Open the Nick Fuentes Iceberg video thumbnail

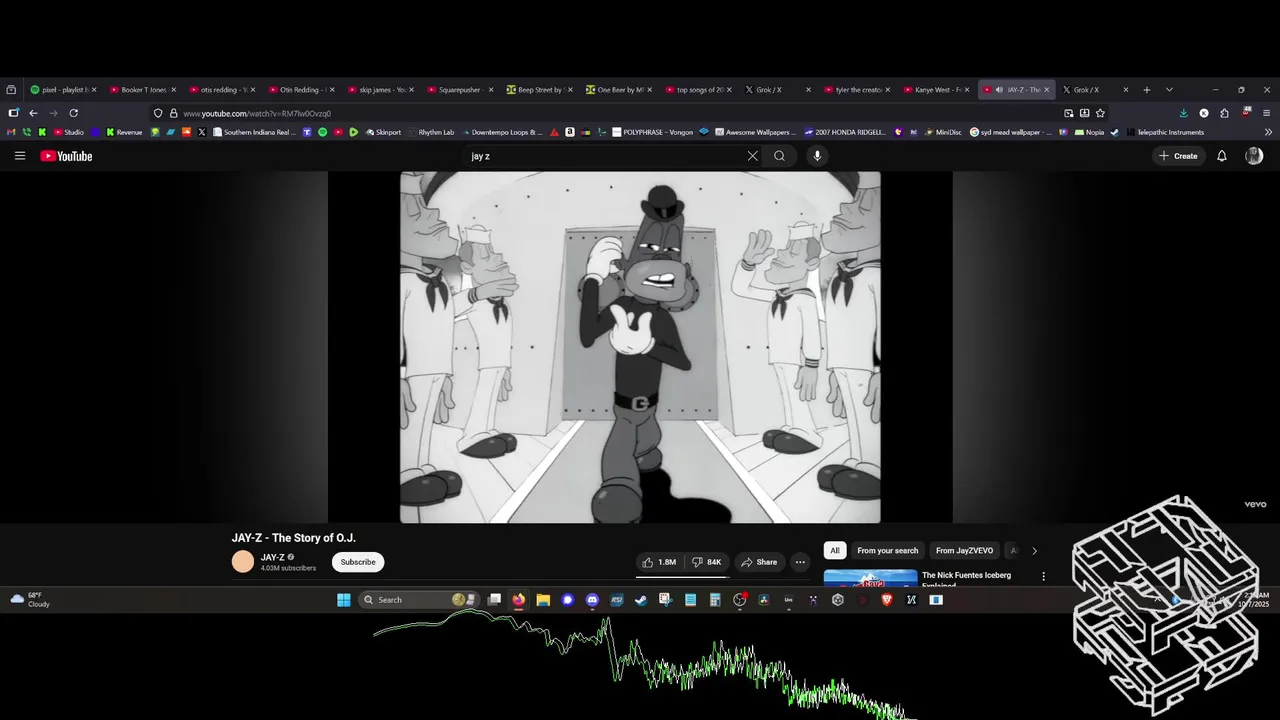tap(870, 577)
